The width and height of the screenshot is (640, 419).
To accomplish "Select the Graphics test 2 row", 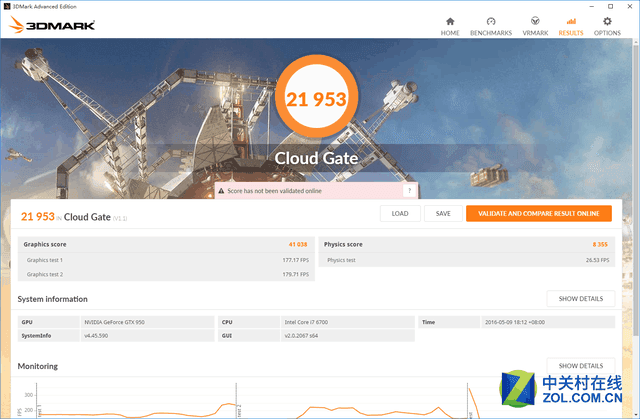I will tap(167, 274).
